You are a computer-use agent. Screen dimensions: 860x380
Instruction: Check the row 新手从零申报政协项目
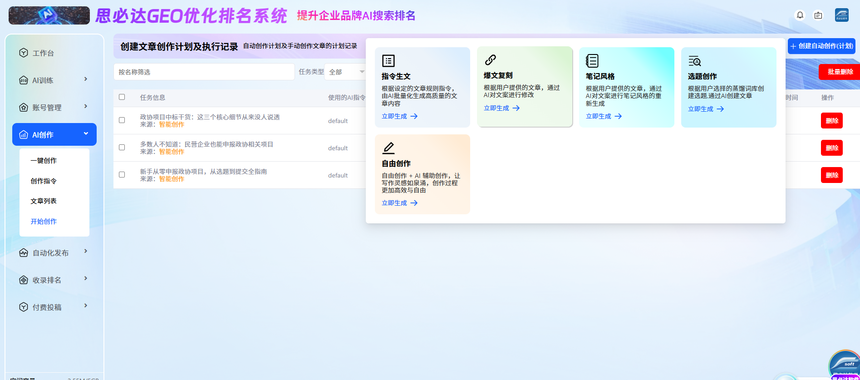(x=122, y=175)
